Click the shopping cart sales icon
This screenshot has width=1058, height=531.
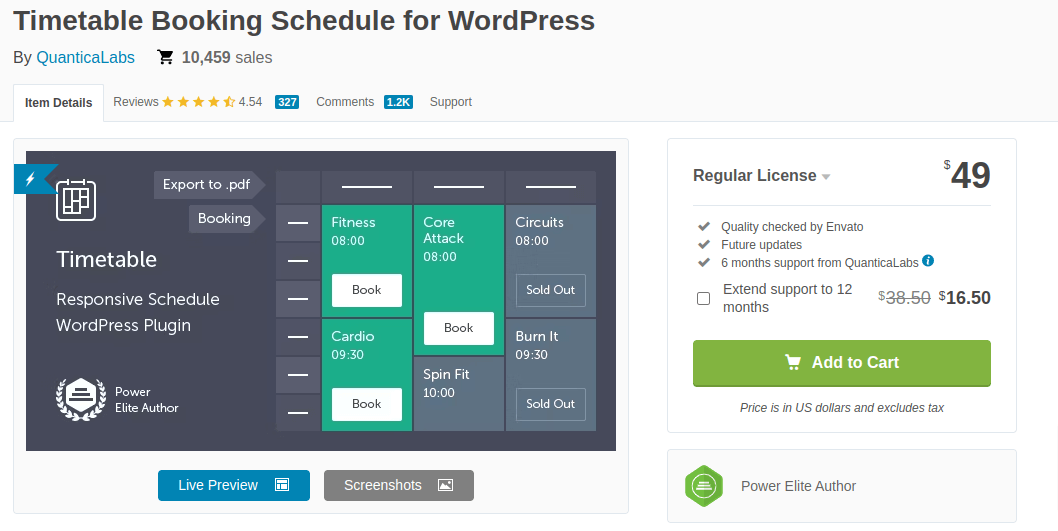[x=165, y=57]
